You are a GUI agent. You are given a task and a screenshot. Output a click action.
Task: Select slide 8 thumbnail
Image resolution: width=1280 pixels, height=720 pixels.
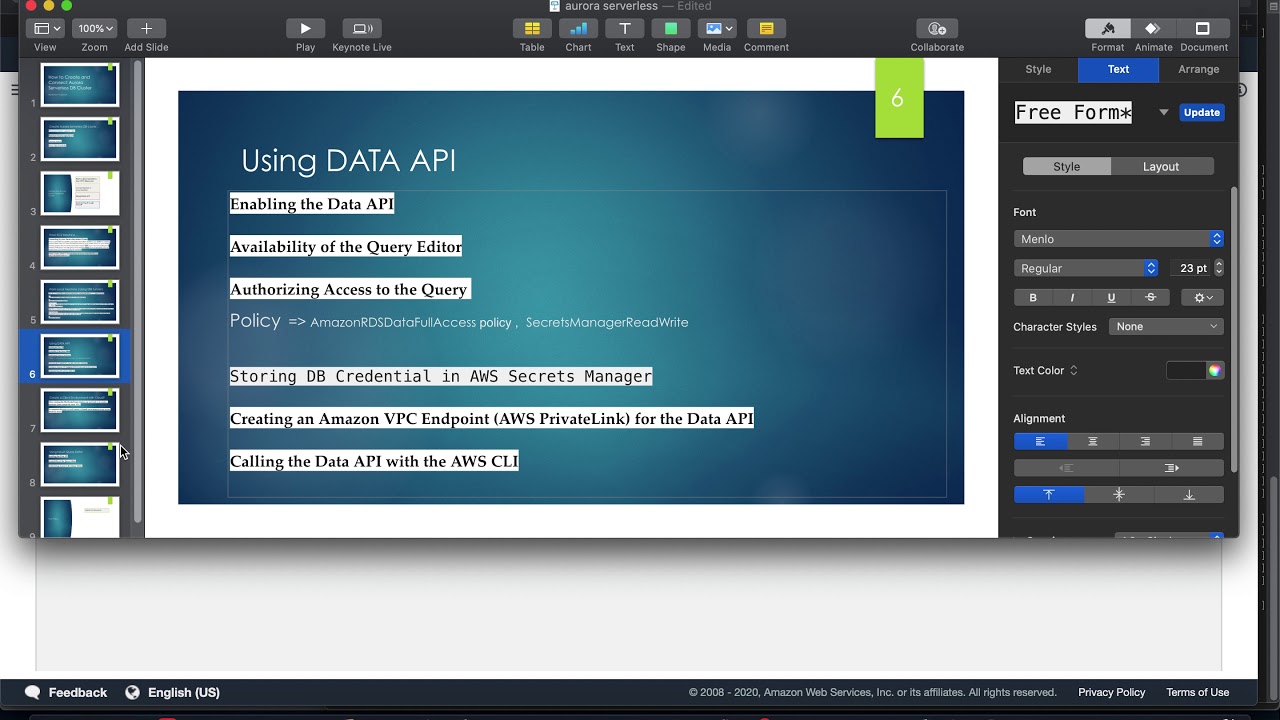[x=80, y=464]
